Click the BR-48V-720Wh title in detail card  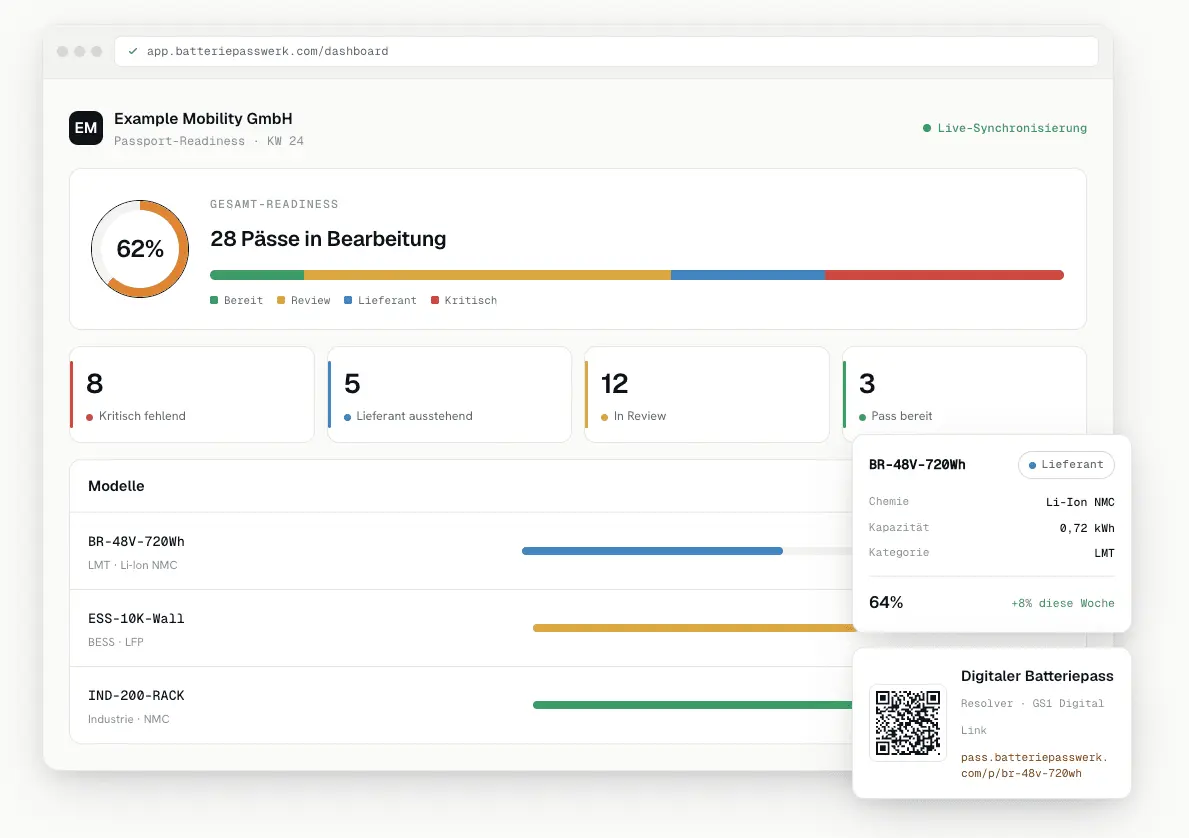(x=917, y=465)
